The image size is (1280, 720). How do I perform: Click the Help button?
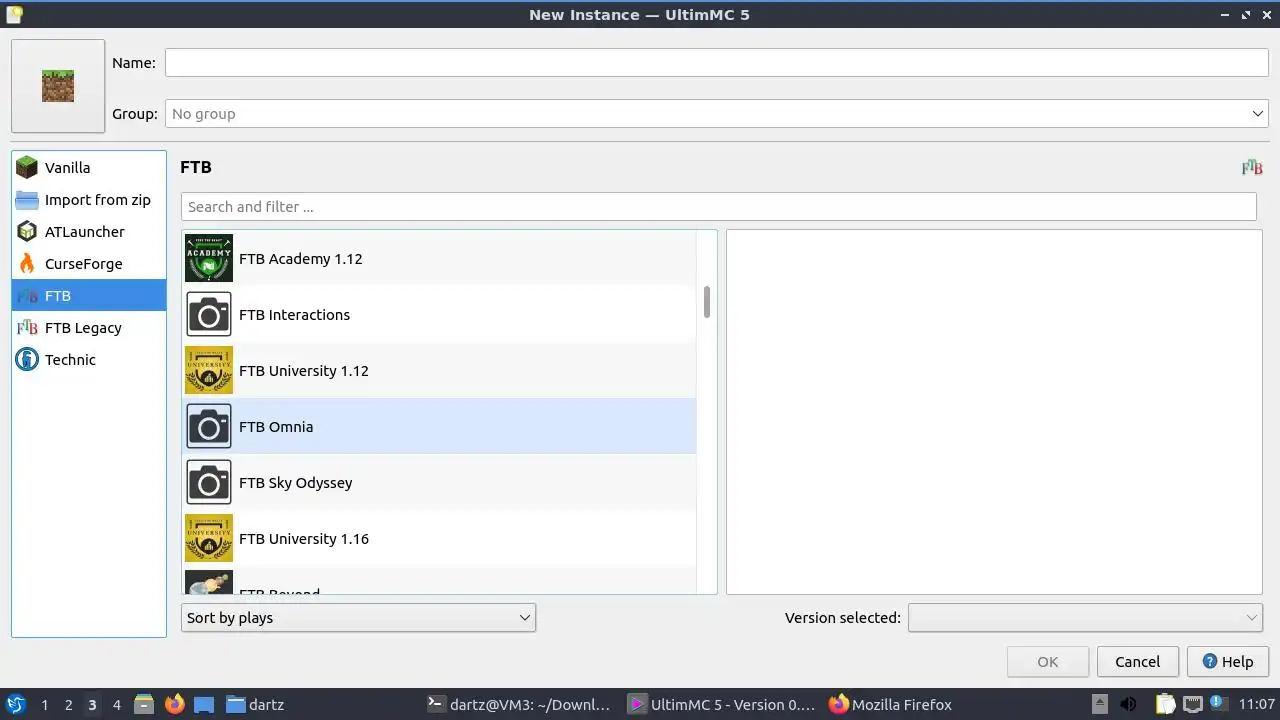click(x=1227, y=662)
